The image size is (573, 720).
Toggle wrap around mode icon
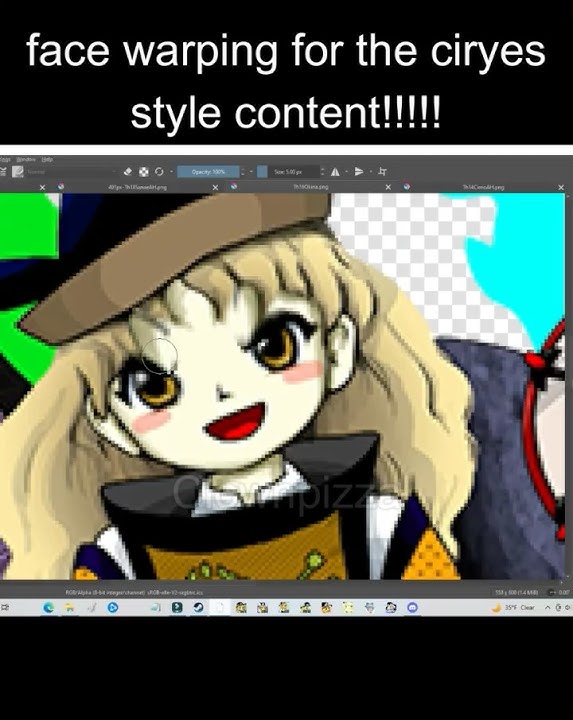(x=382, y=172)
